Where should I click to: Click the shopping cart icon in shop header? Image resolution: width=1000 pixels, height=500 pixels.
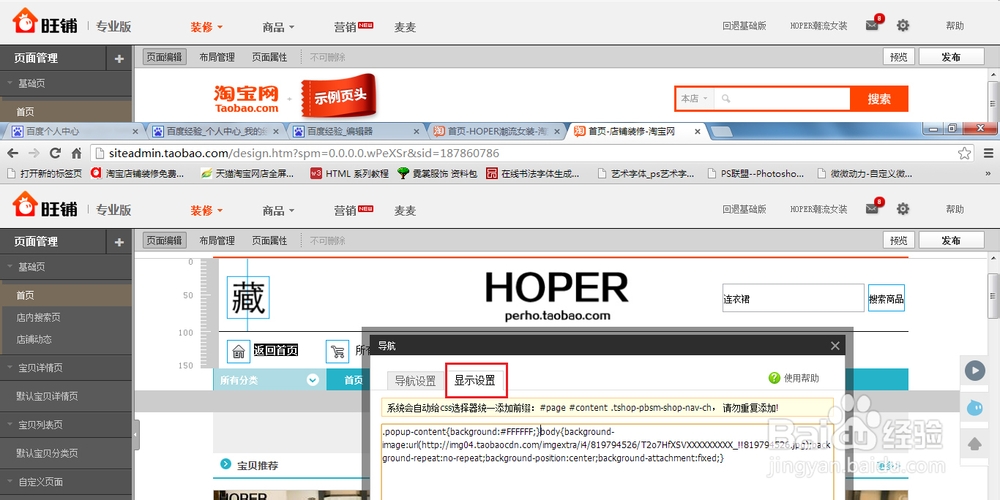pos(337,351)
